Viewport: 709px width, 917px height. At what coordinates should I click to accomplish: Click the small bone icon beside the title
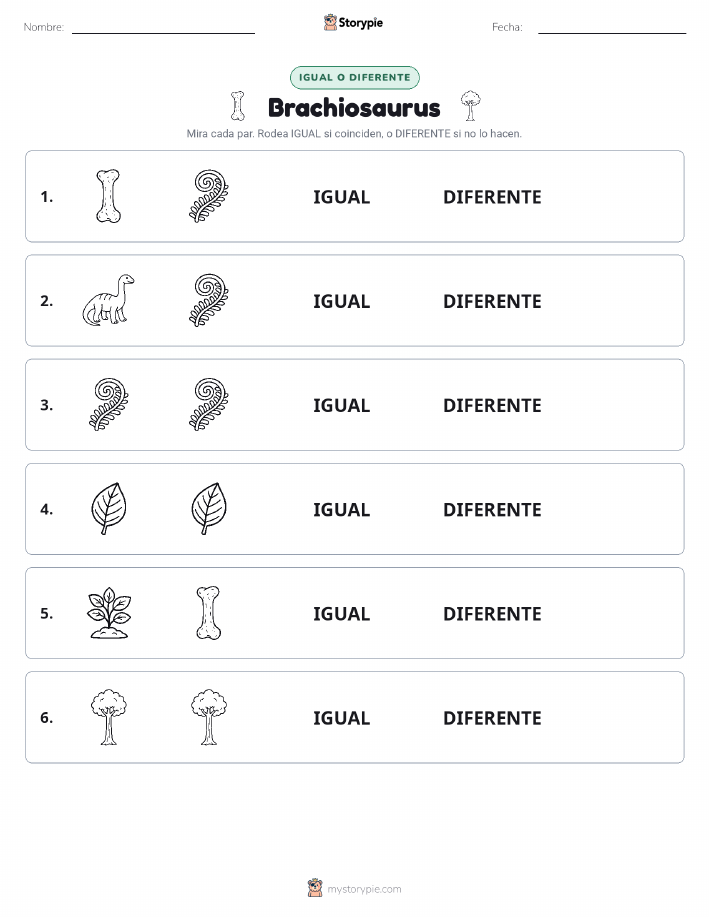(x=238, y=106)
